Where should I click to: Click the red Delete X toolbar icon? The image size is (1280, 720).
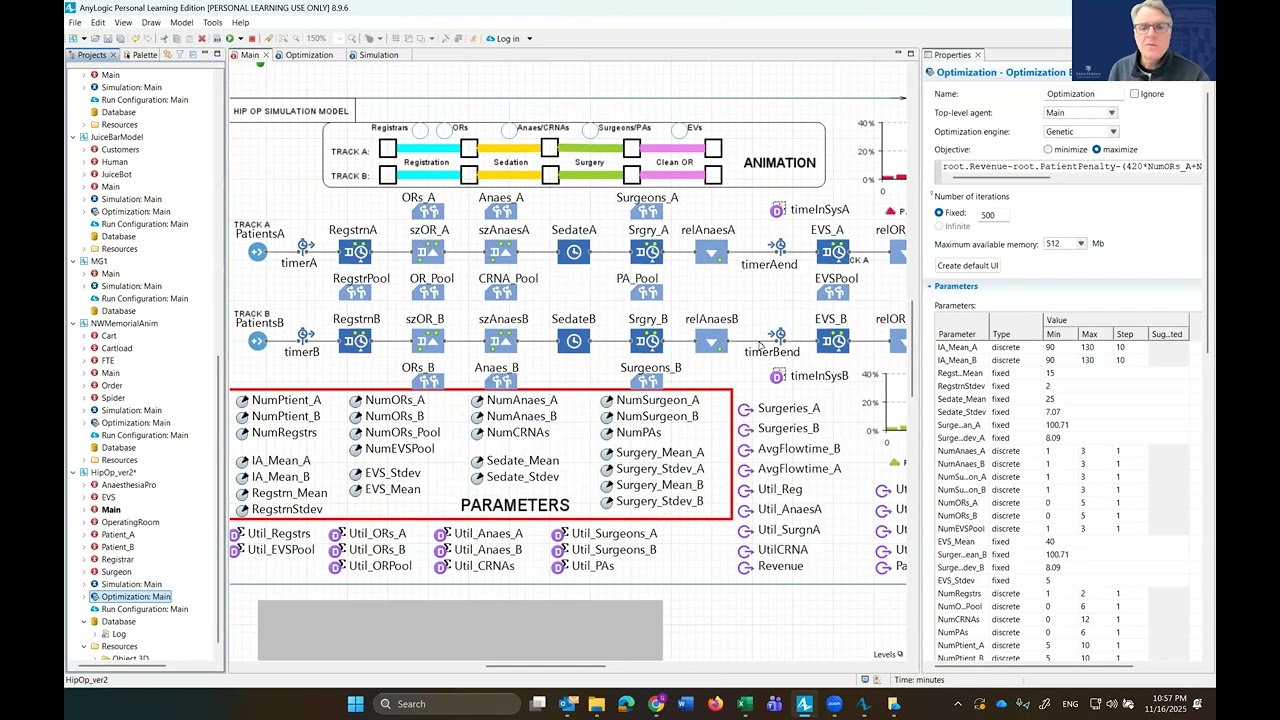click(202, 39)
